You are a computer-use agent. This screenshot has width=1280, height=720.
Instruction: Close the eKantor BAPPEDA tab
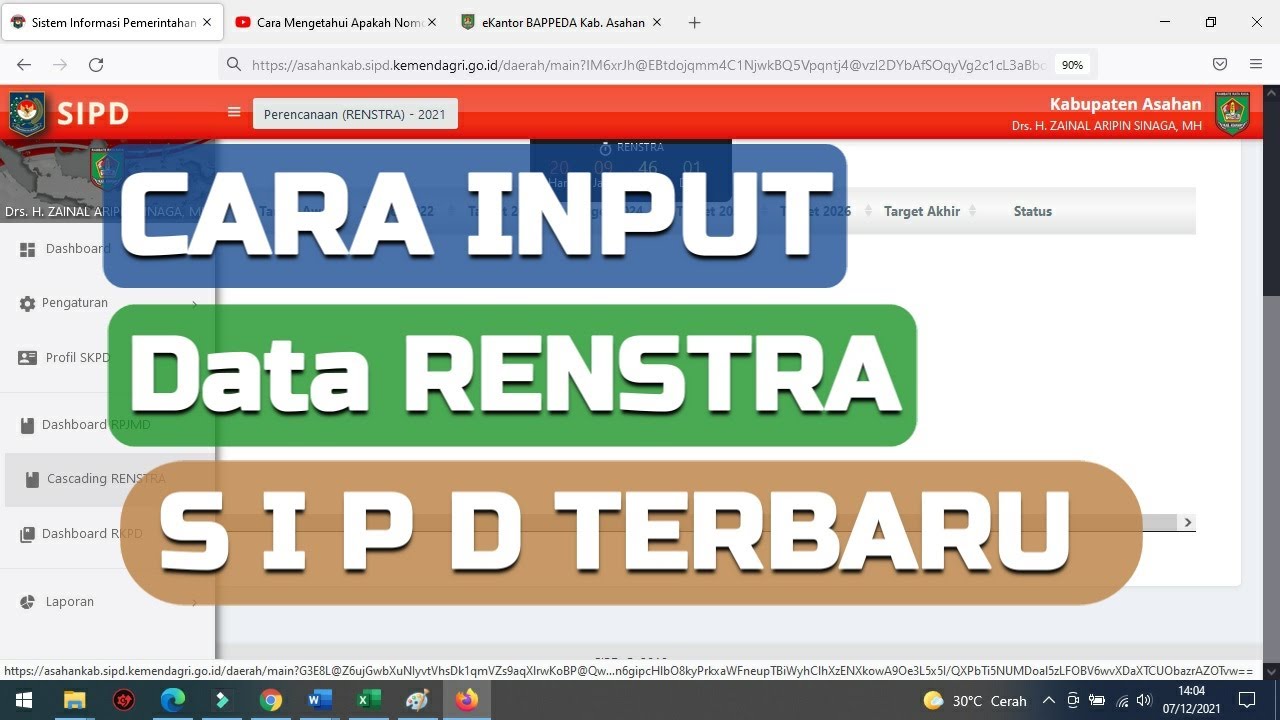coord(657,22)
